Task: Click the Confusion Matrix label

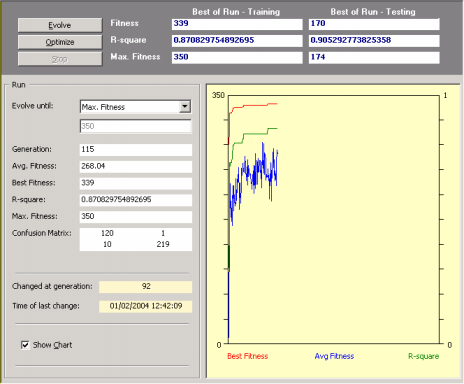Action: coord(42,233)
